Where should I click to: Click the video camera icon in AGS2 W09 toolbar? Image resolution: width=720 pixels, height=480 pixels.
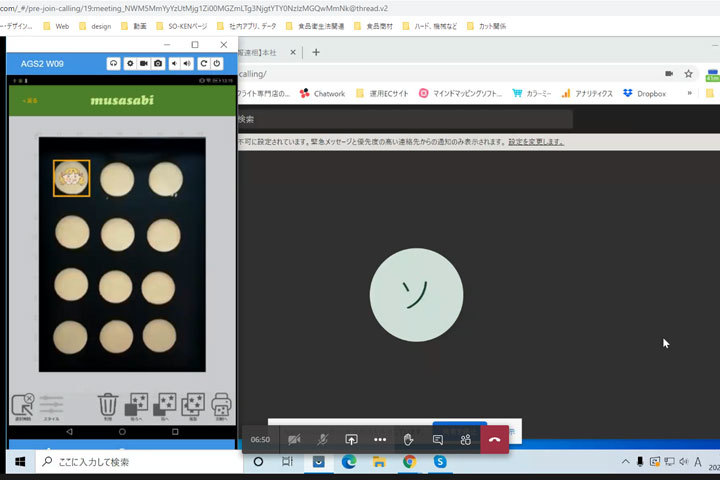144,63
